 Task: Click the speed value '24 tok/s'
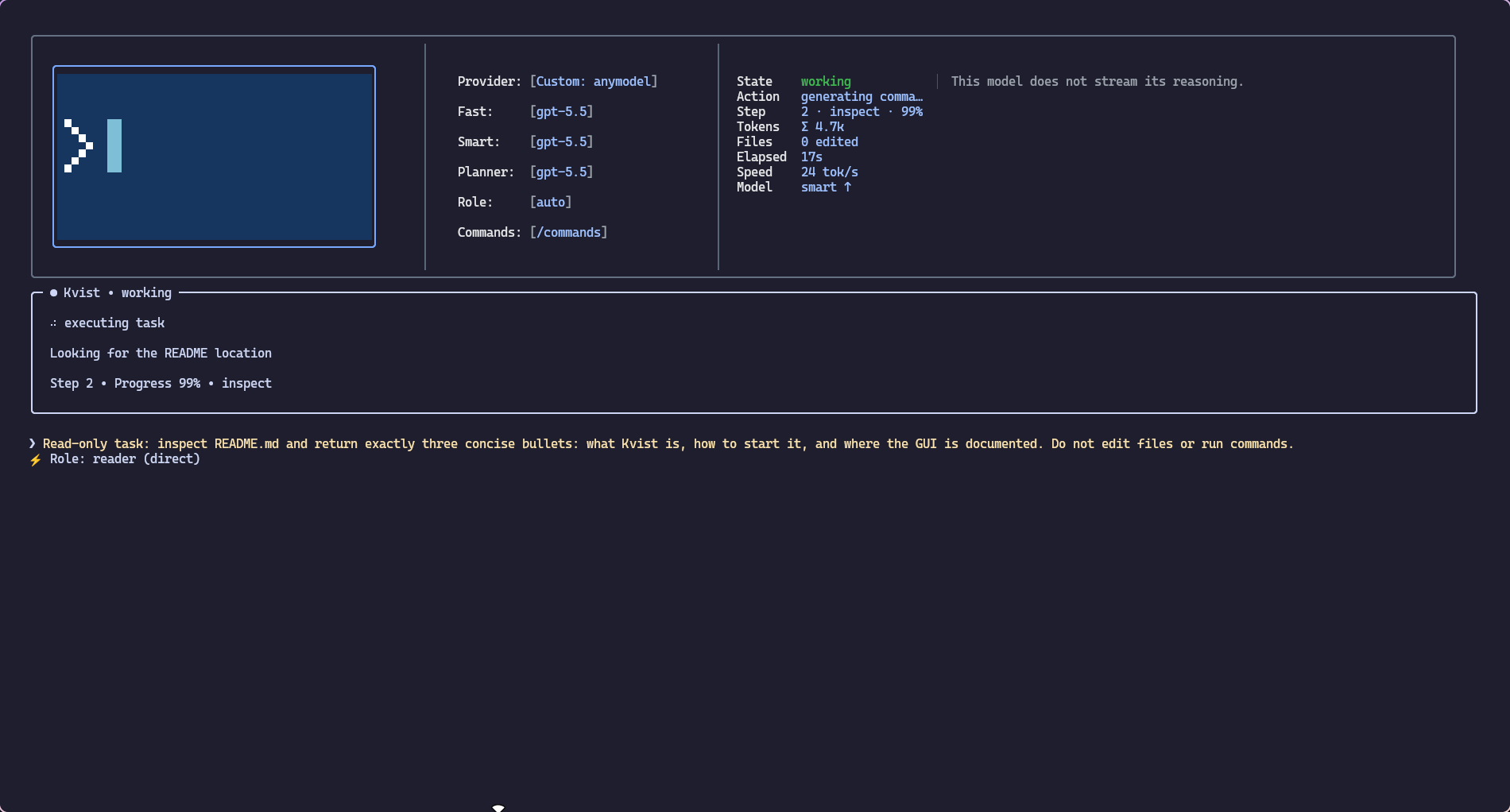pyautogui.click(x=829, y=172)
